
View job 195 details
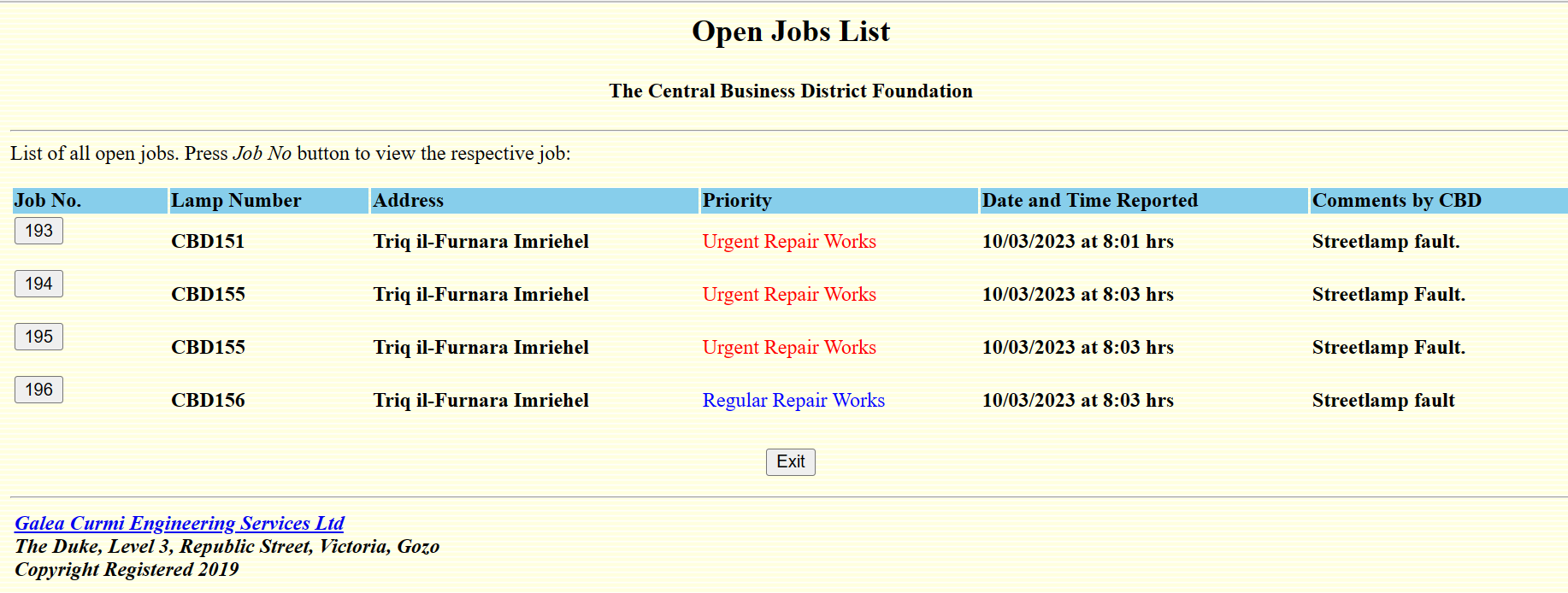click(x=38, y=337)
